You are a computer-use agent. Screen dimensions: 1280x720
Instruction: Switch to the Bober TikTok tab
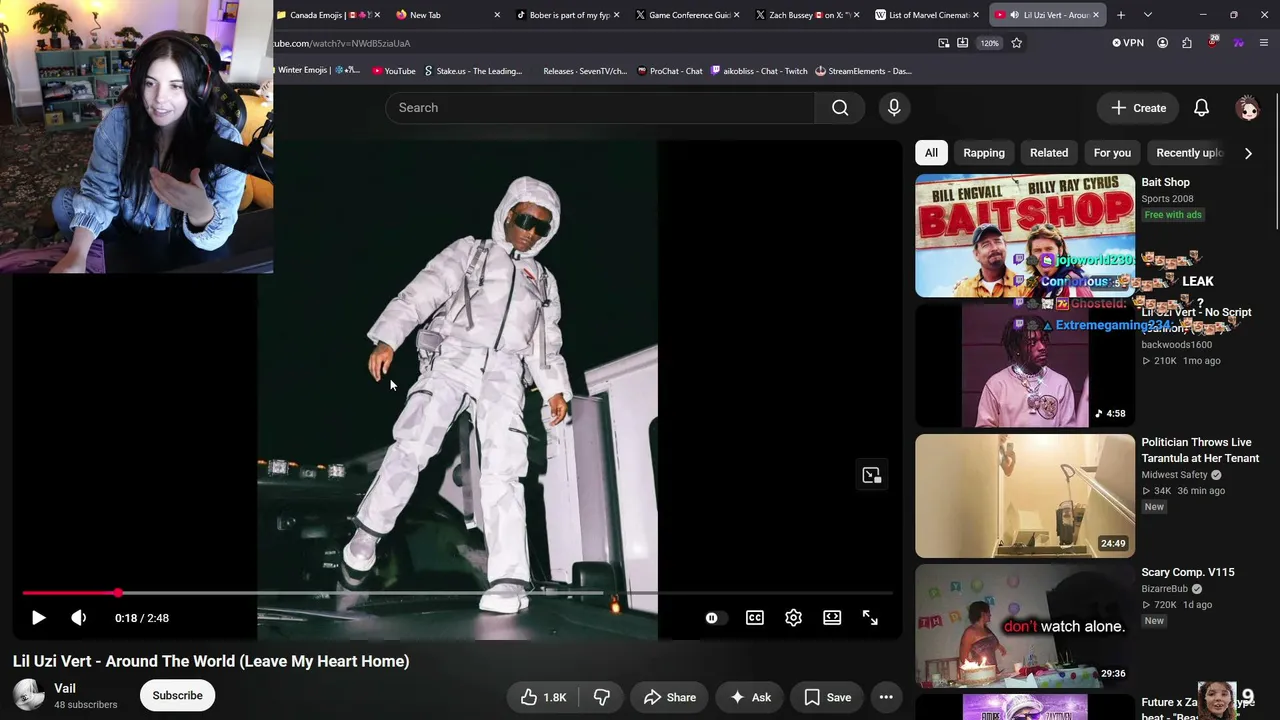[x=567, y=15]
